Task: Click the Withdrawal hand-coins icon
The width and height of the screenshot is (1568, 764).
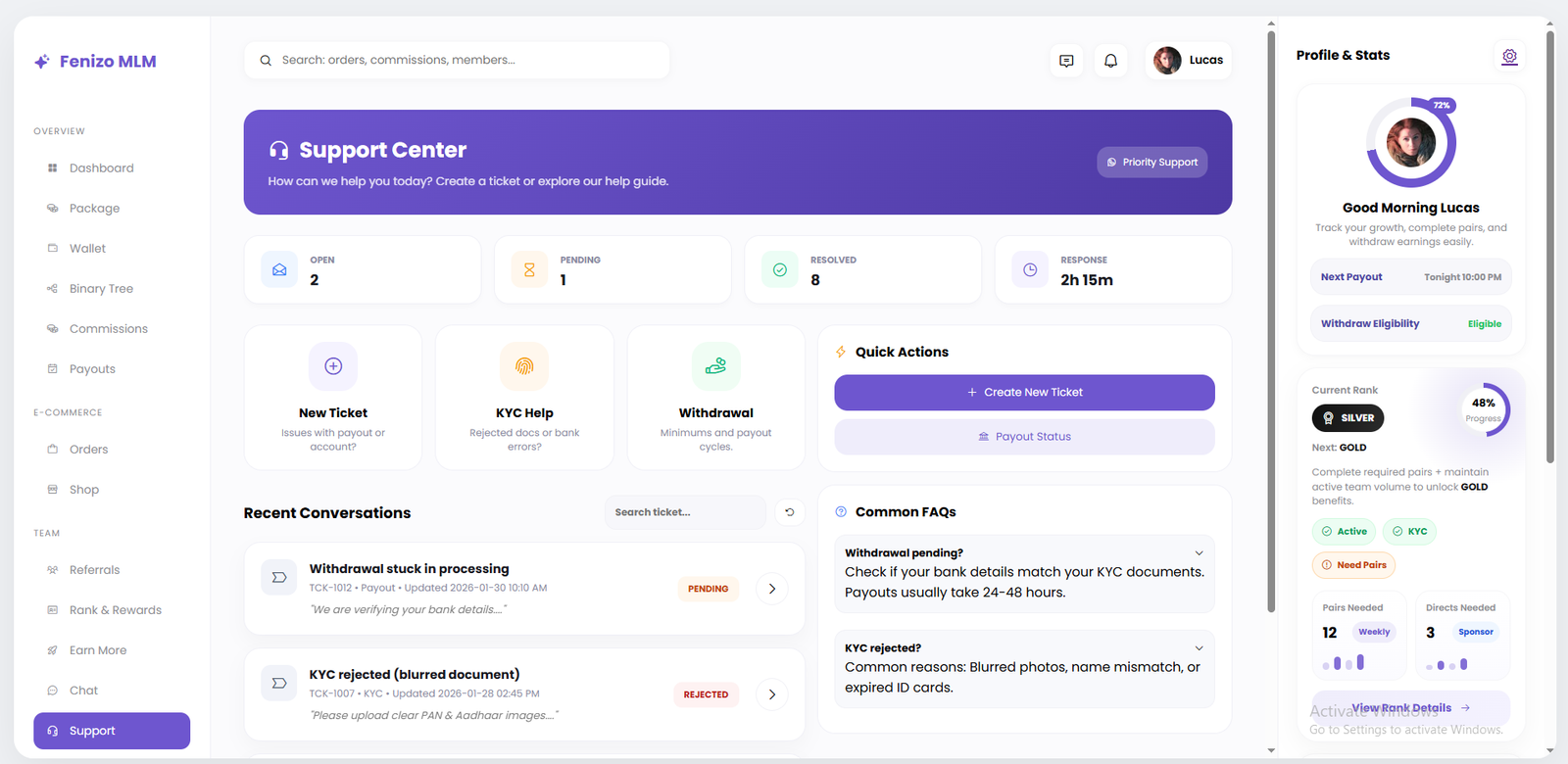Action: coord(716,366)
